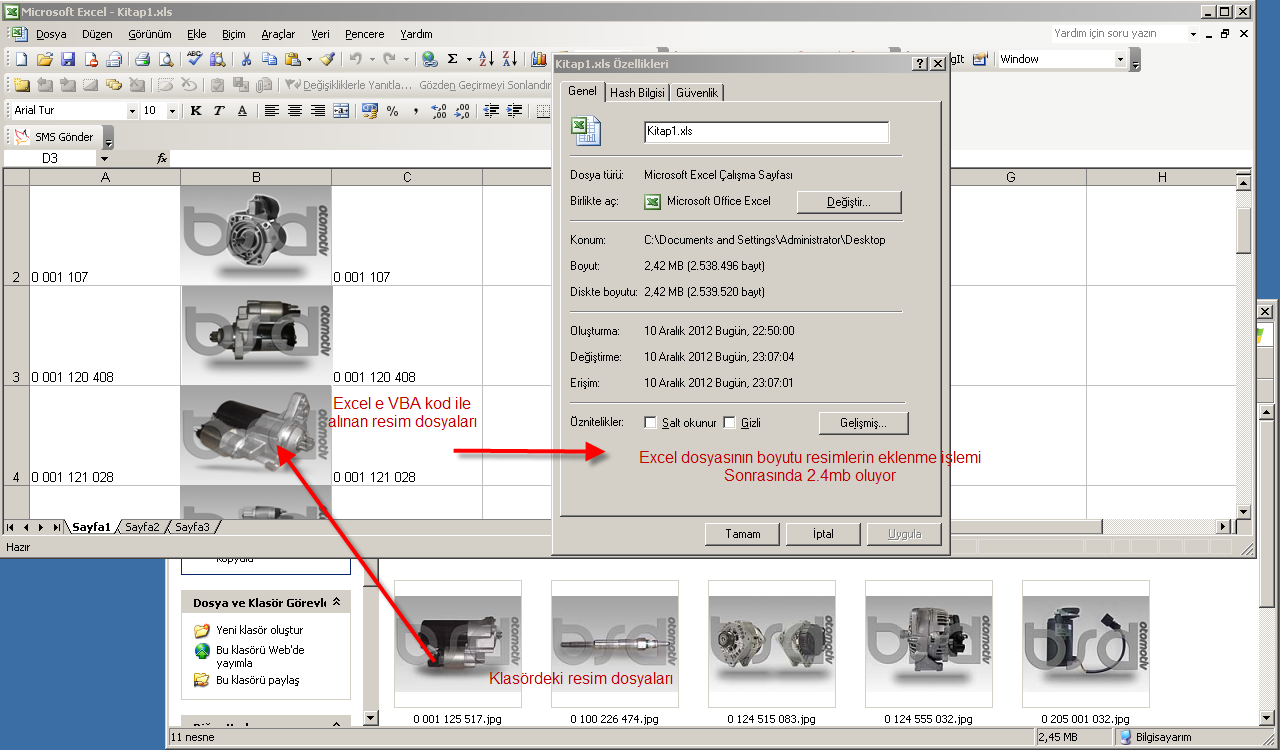Click the Paste clipboard icon
This screenshot has width=1280, height=750.
292,59
